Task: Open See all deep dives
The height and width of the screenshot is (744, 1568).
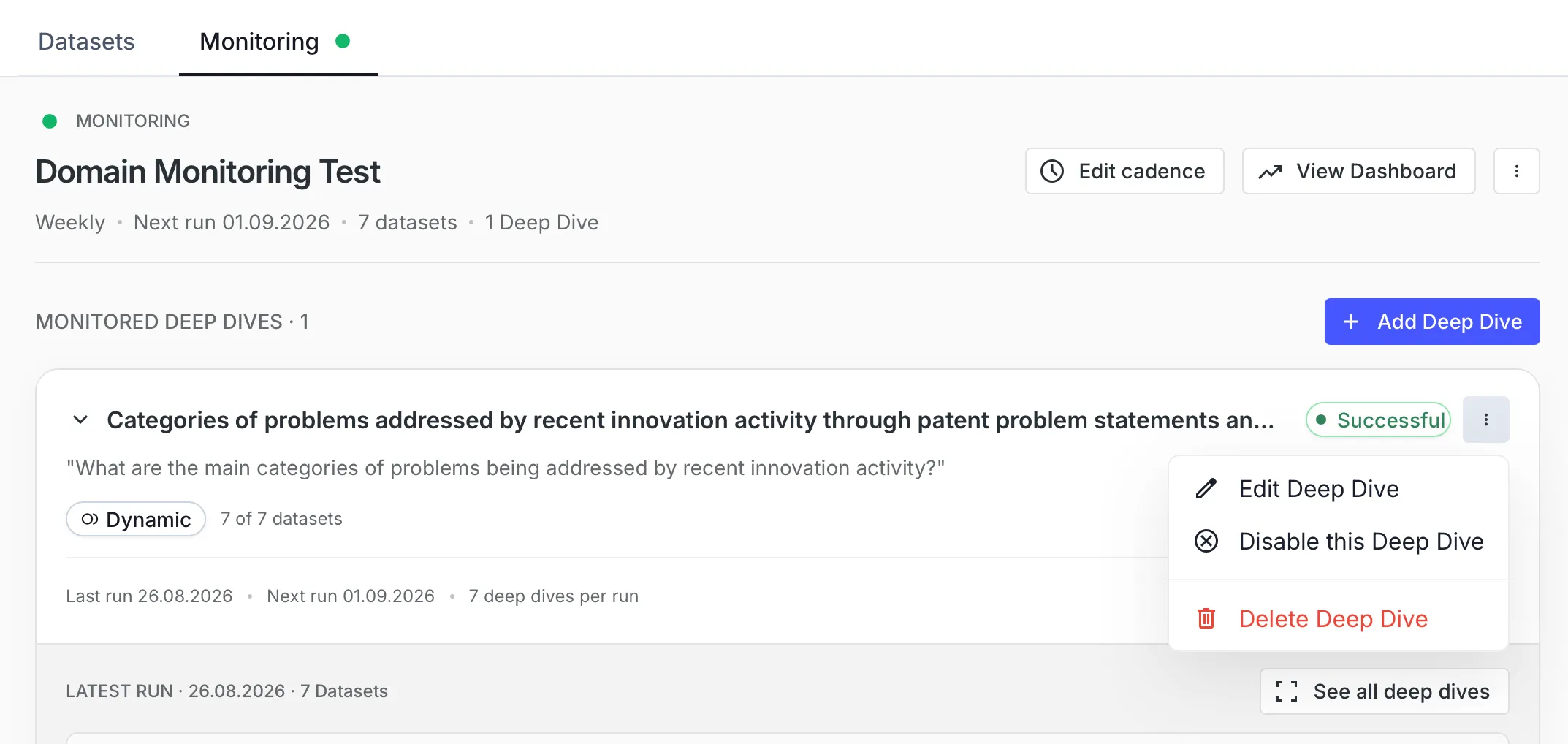Action: [1385, 691]
